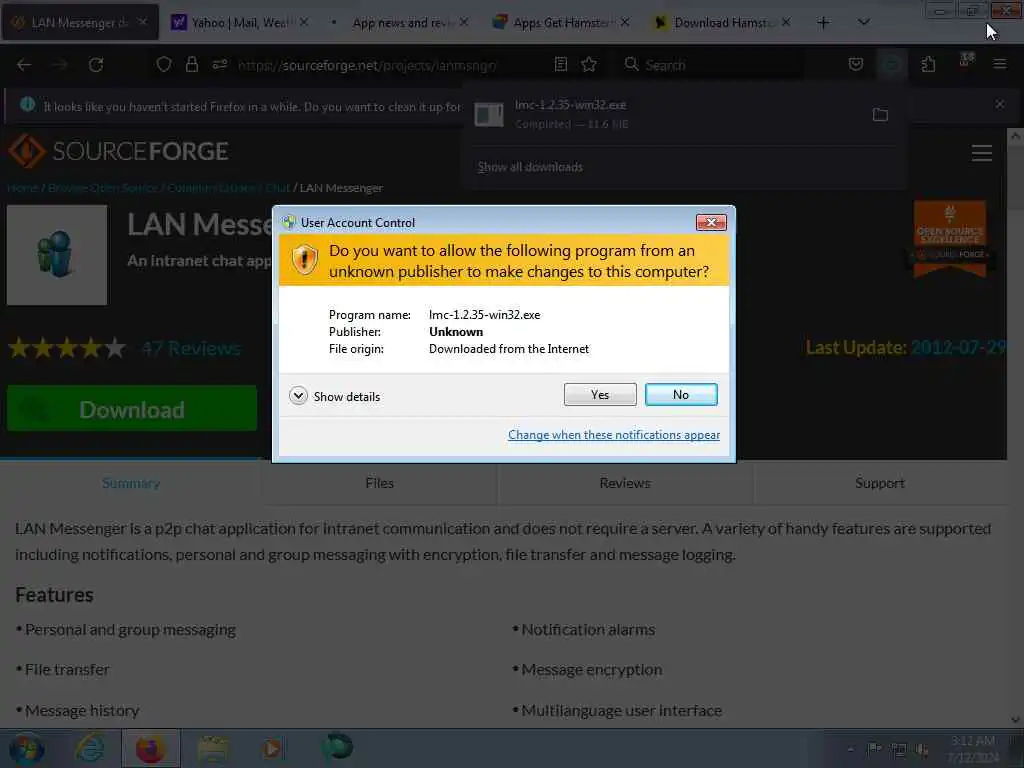
Task: Close the User Account Control dialog
Action: pos(711,223)
